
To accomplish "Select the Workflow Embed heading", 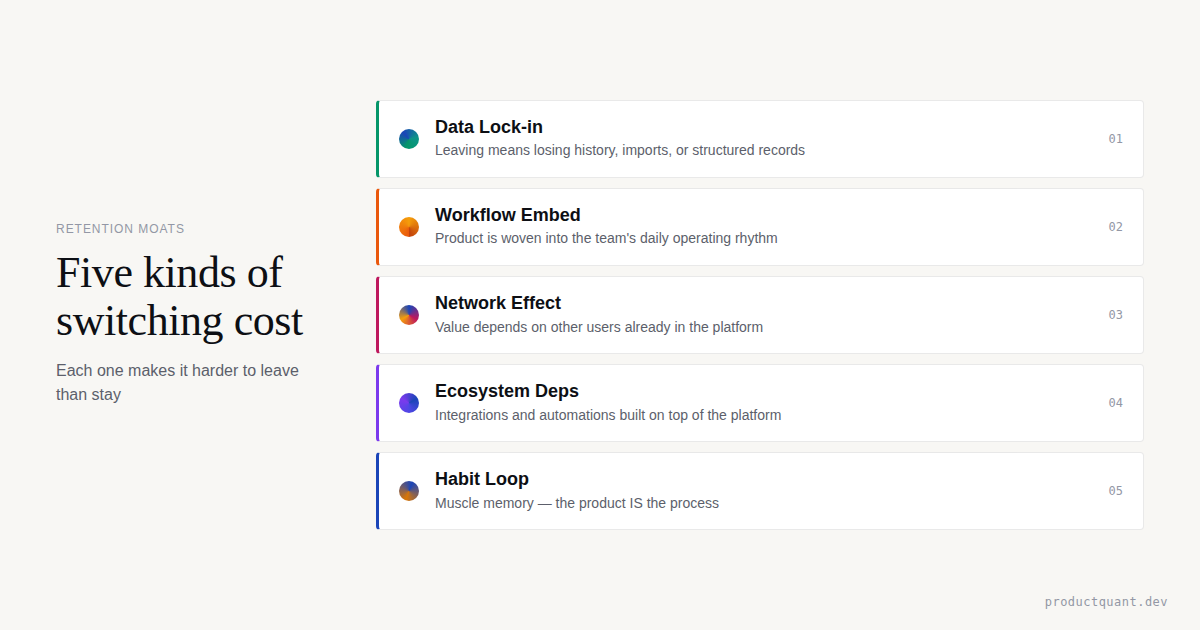I will pyautogui.click(x=507, y=215).
